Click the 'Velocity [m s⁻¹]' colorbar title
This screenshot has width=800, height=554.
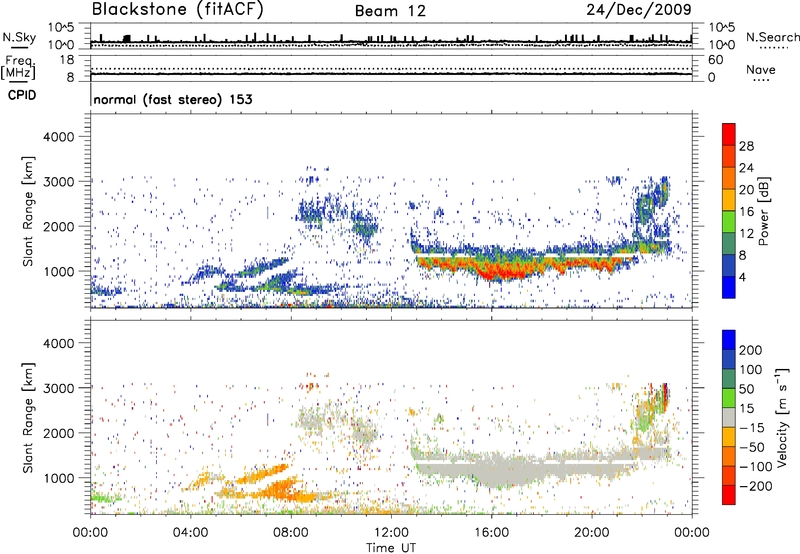point(783,417)
